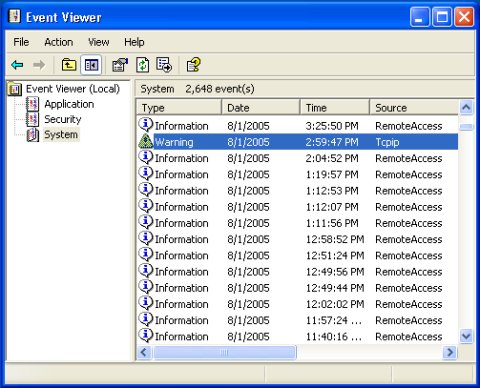Click the 'Tcpip' source cell

click(387, 142)
